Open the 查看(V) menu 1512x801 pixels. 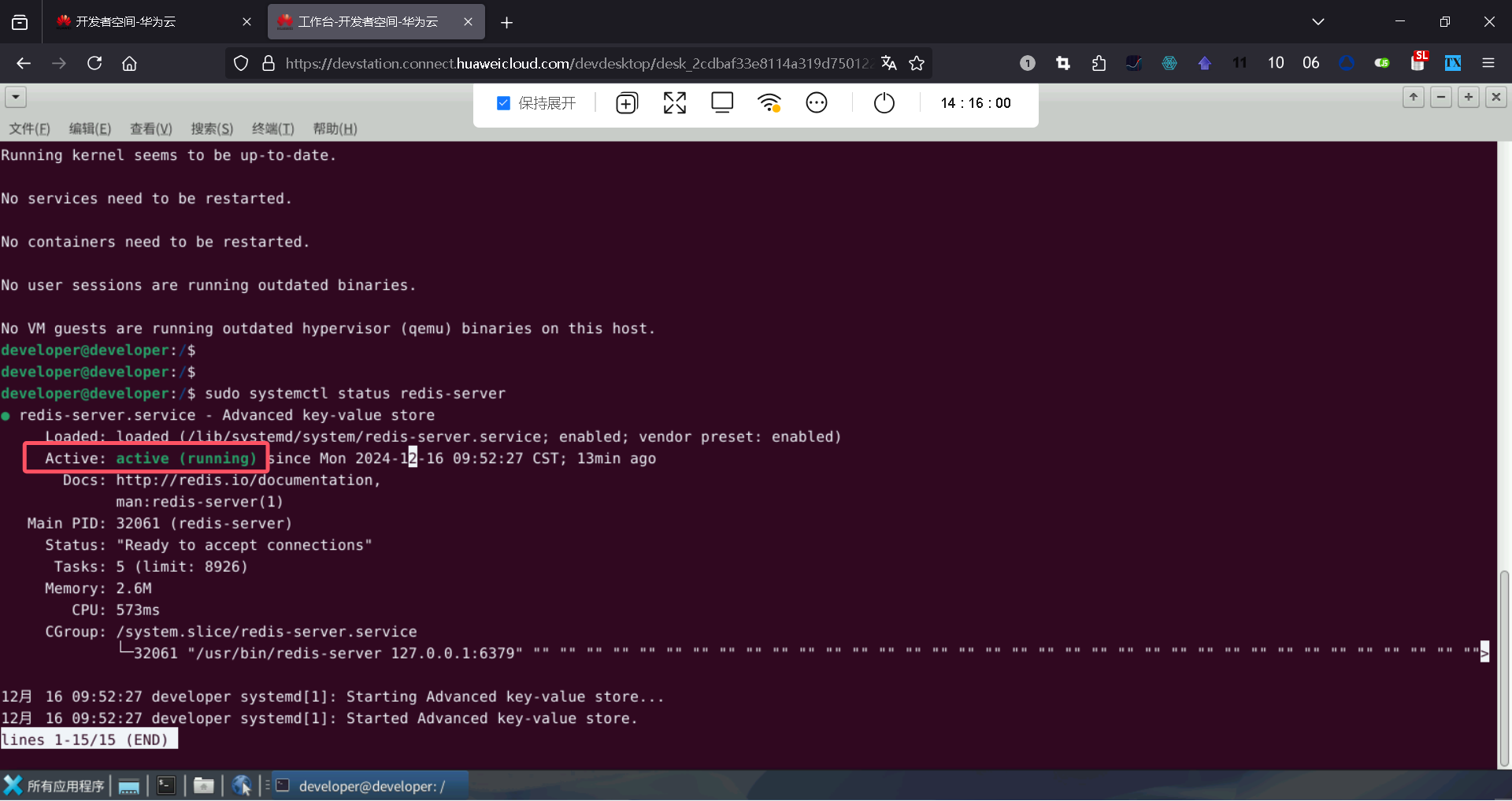(x=151, y=128)
